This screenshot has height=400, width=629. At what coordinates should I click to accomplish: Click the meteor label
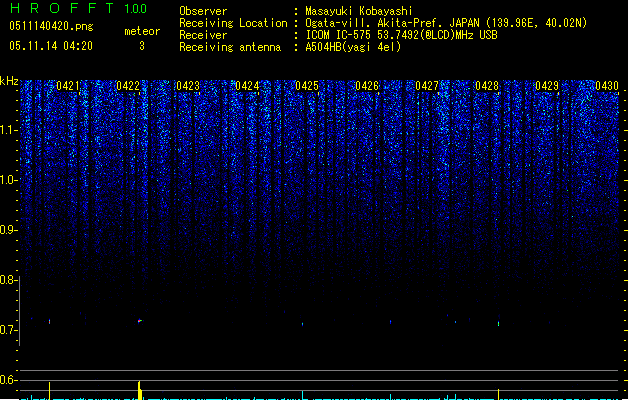pos(142,31)
